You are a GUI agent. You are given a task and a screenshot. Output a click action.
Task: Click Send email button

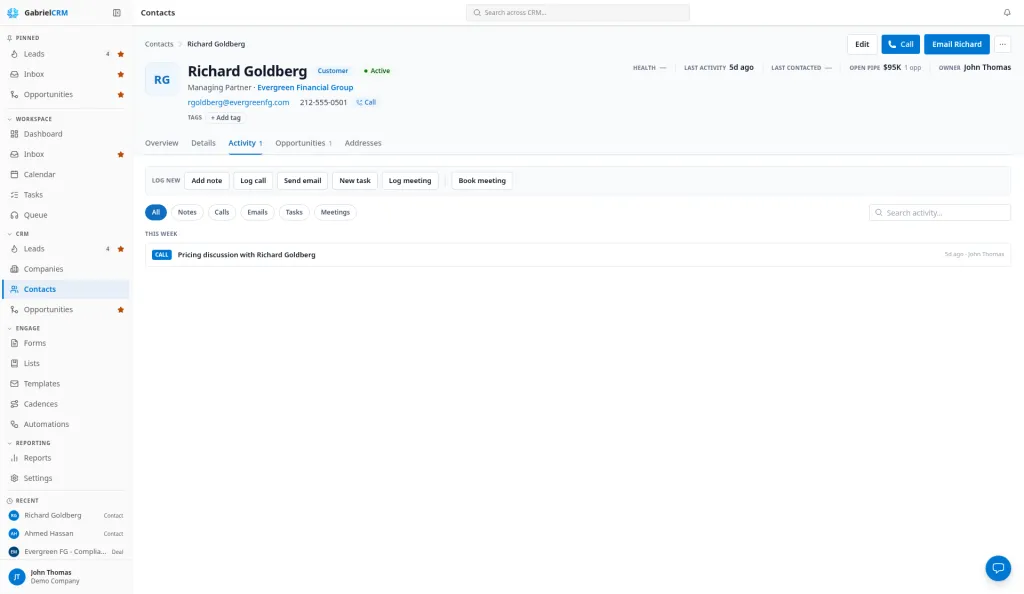tap(302, 180)
